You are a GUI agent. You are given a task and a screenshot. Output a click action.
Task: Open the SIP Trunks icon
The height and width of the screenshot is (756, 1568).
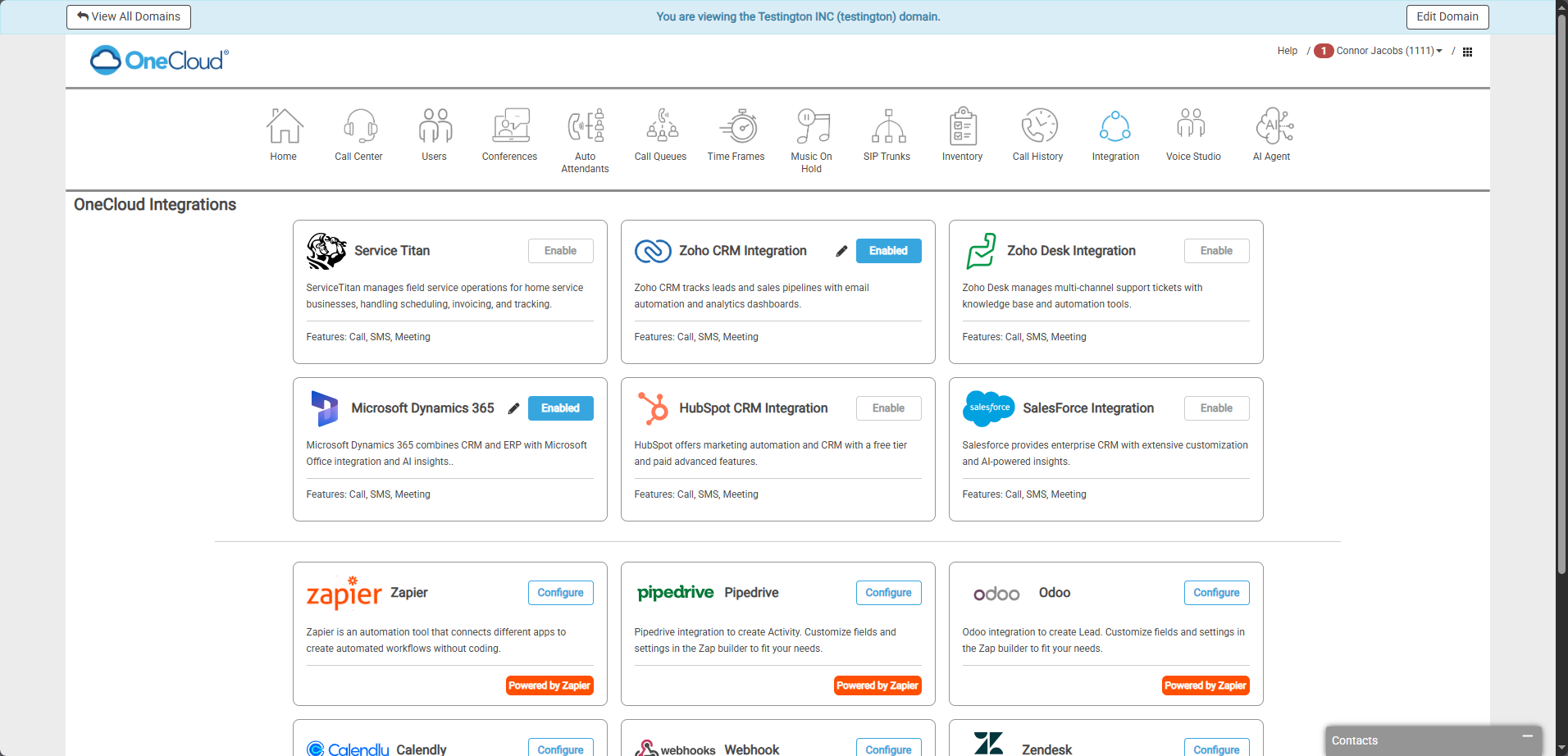click(887, 127)
